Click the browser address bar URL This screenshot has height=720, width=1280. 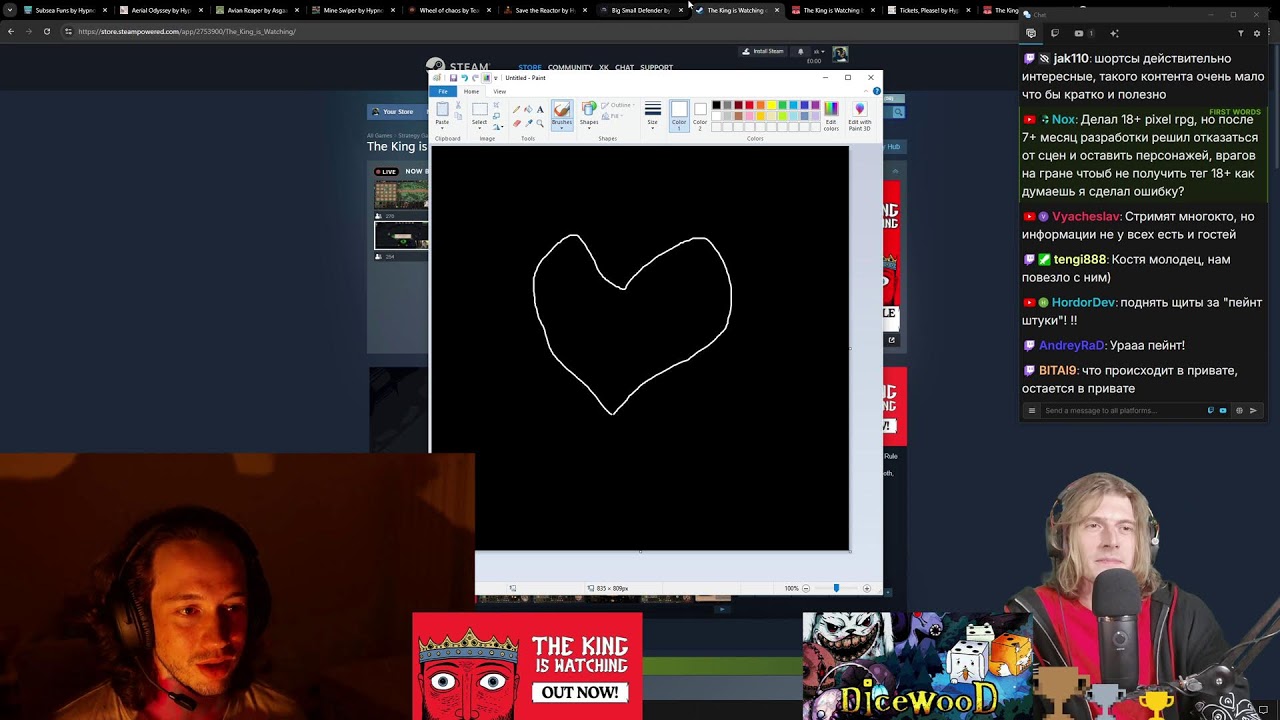pyautogui.click(x=187, y=31)
